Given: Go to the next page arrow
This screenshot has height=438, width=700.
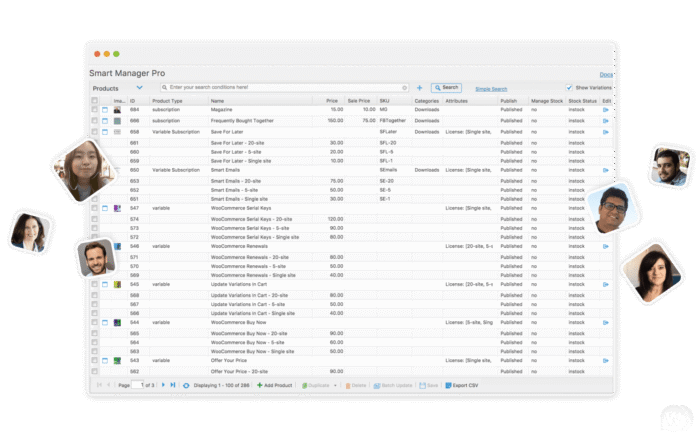Looking at the screenshot, I should click(163, 385).
